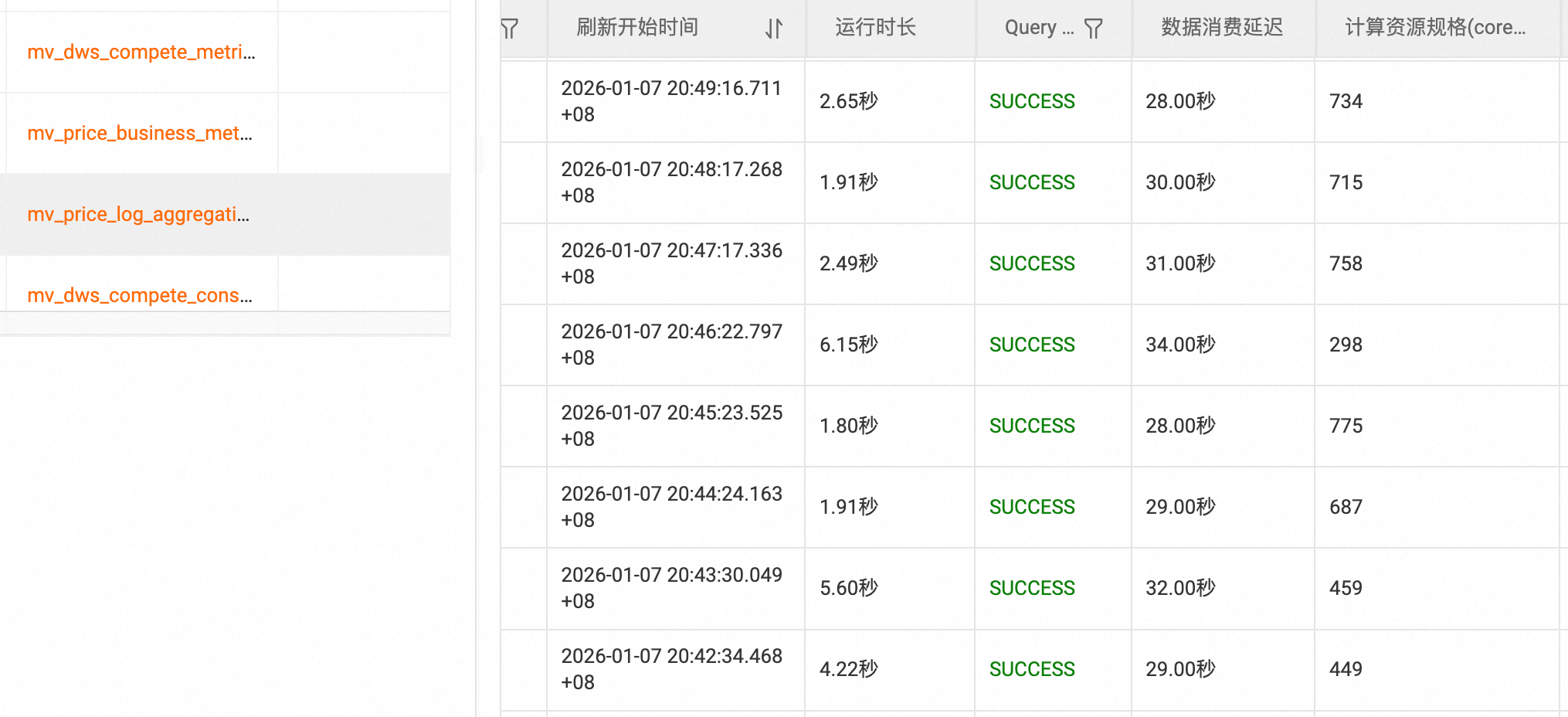Click the 运行时长 column header
Image resolution: width=1568 pixels, height=717 pixels.
click(874, 28)
